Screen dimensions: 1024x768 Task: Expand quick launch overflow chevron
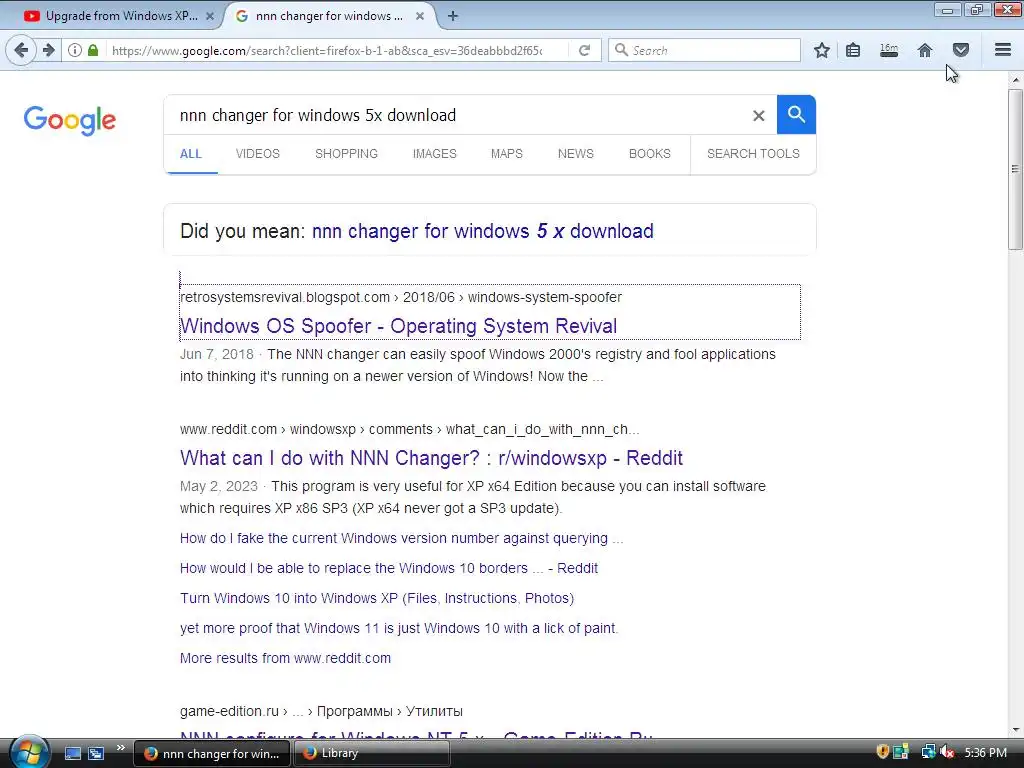[120, 748]
